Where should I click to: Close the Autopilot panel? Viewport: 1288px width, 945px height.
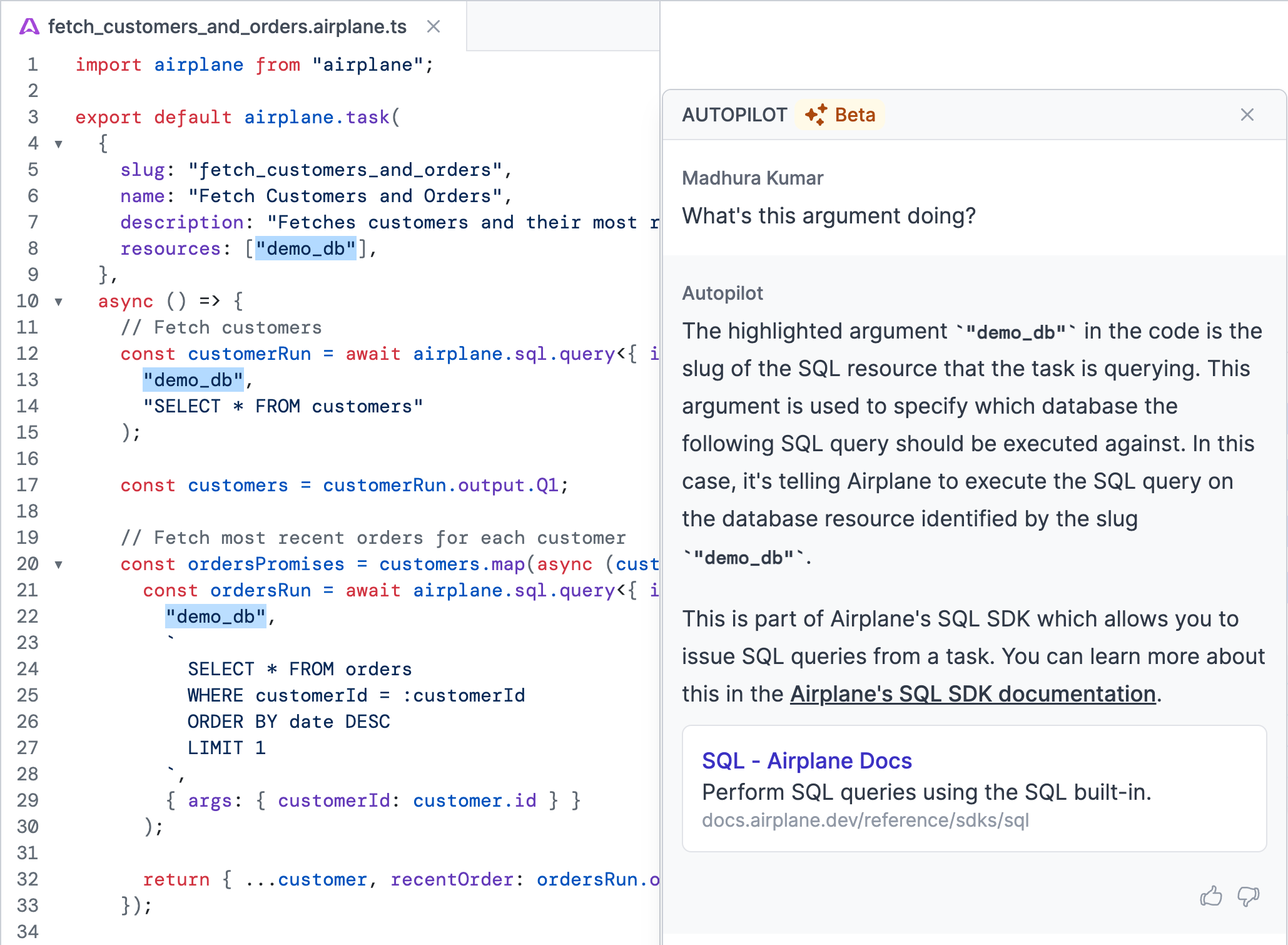(1247, 115)
